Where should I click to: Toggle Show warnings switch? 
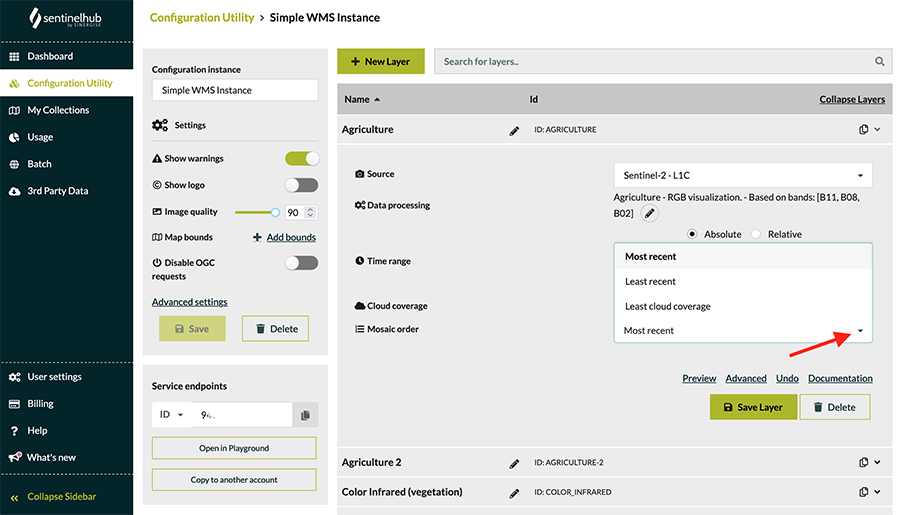[302, 158]
